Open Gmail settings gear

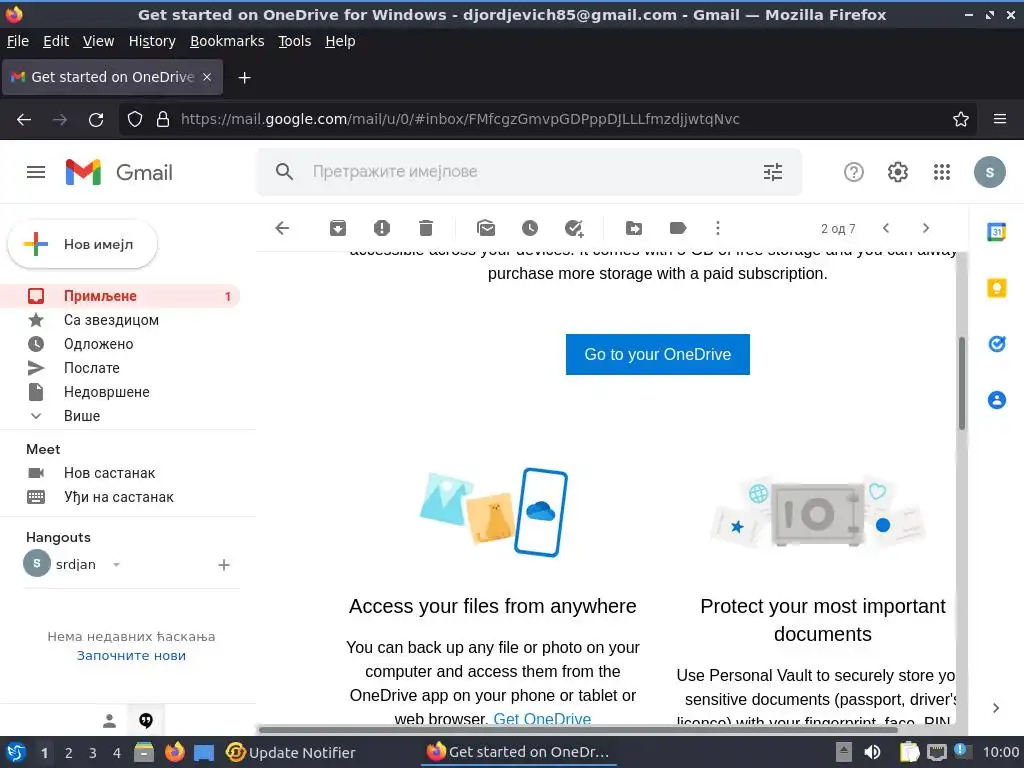[x=897, y=172]
